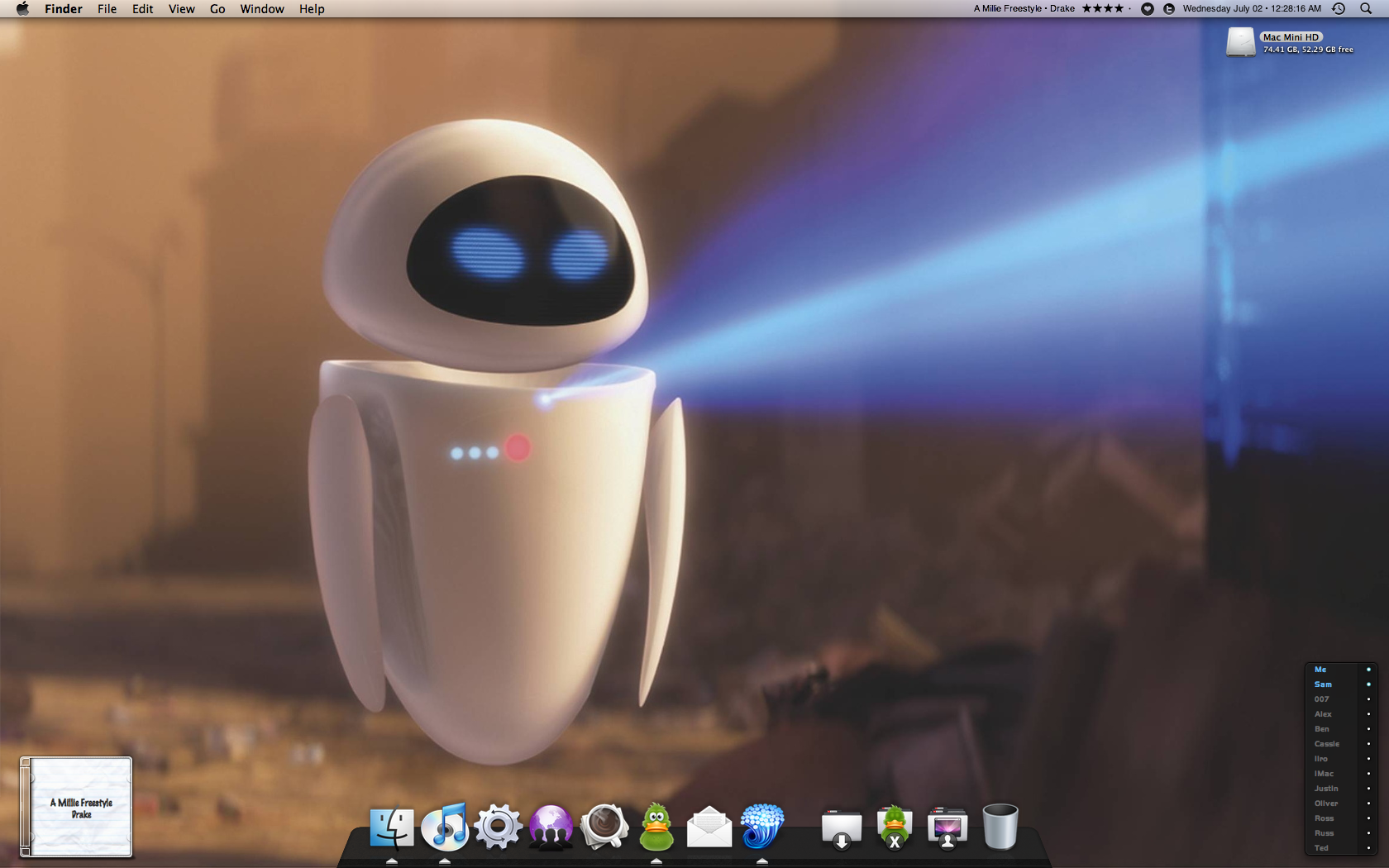Click the date and time in menu bar
The width and height of the screenshot is (1389, 868).
[x=1252, y=8]
